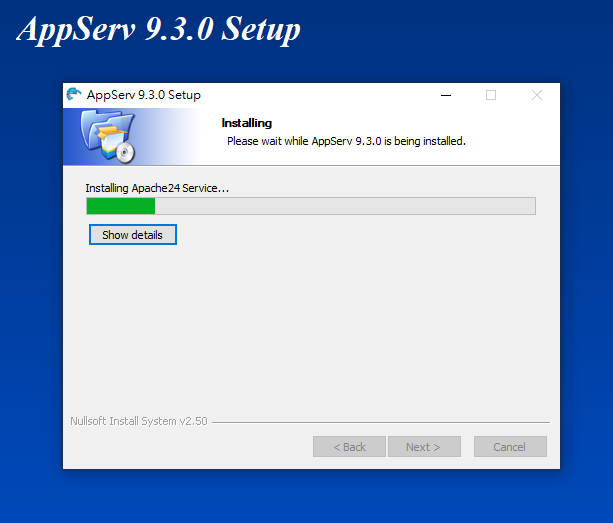This screenshot has height=523, width=613.
Task: Click the large italic AppServ Setup heading
Action: pyautogui.click(x=158, y=29)
